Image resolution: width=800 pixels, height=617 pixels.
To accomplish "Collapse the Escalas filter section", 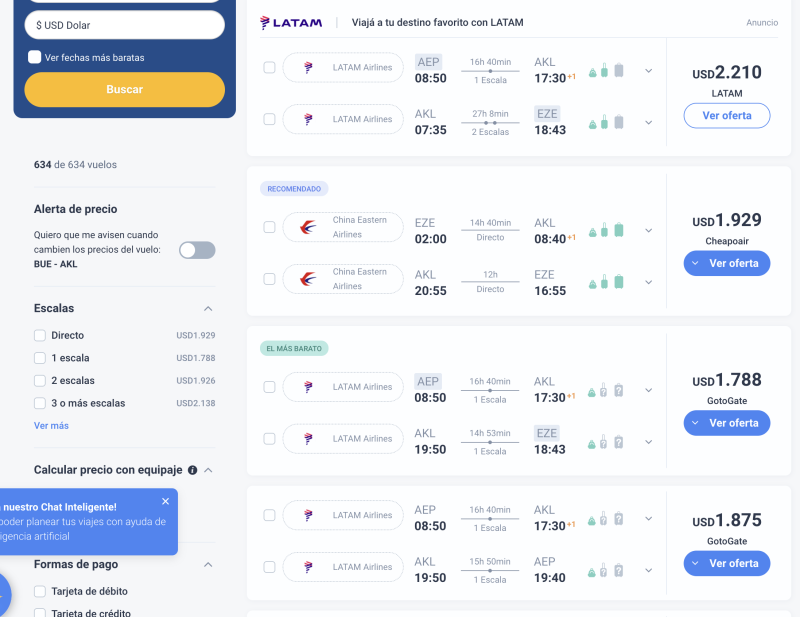I will tap(208, 308).
